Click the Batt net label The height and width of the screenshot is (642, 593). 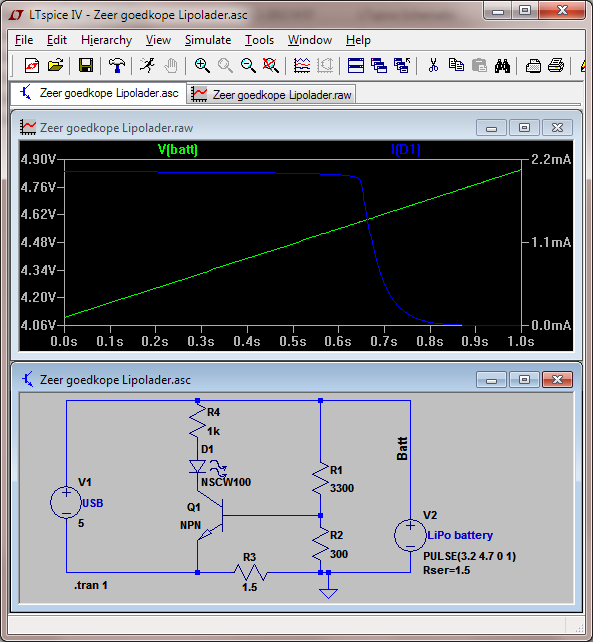402,449
